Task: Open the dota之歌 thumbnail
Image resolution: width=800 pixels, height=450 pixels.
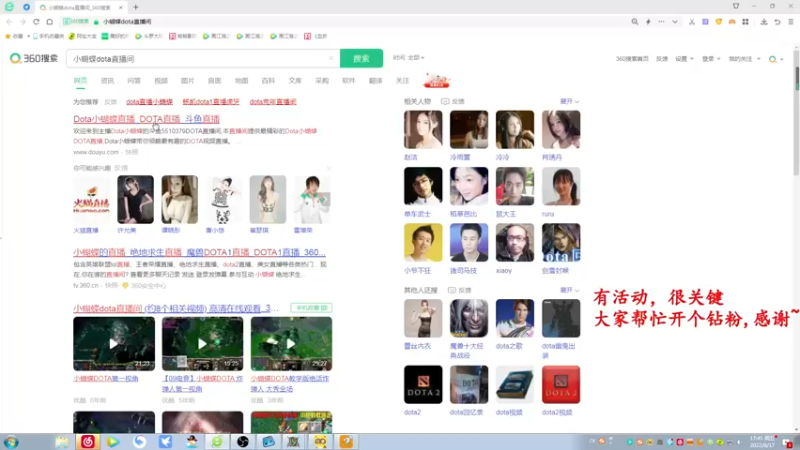Action: 515,318
